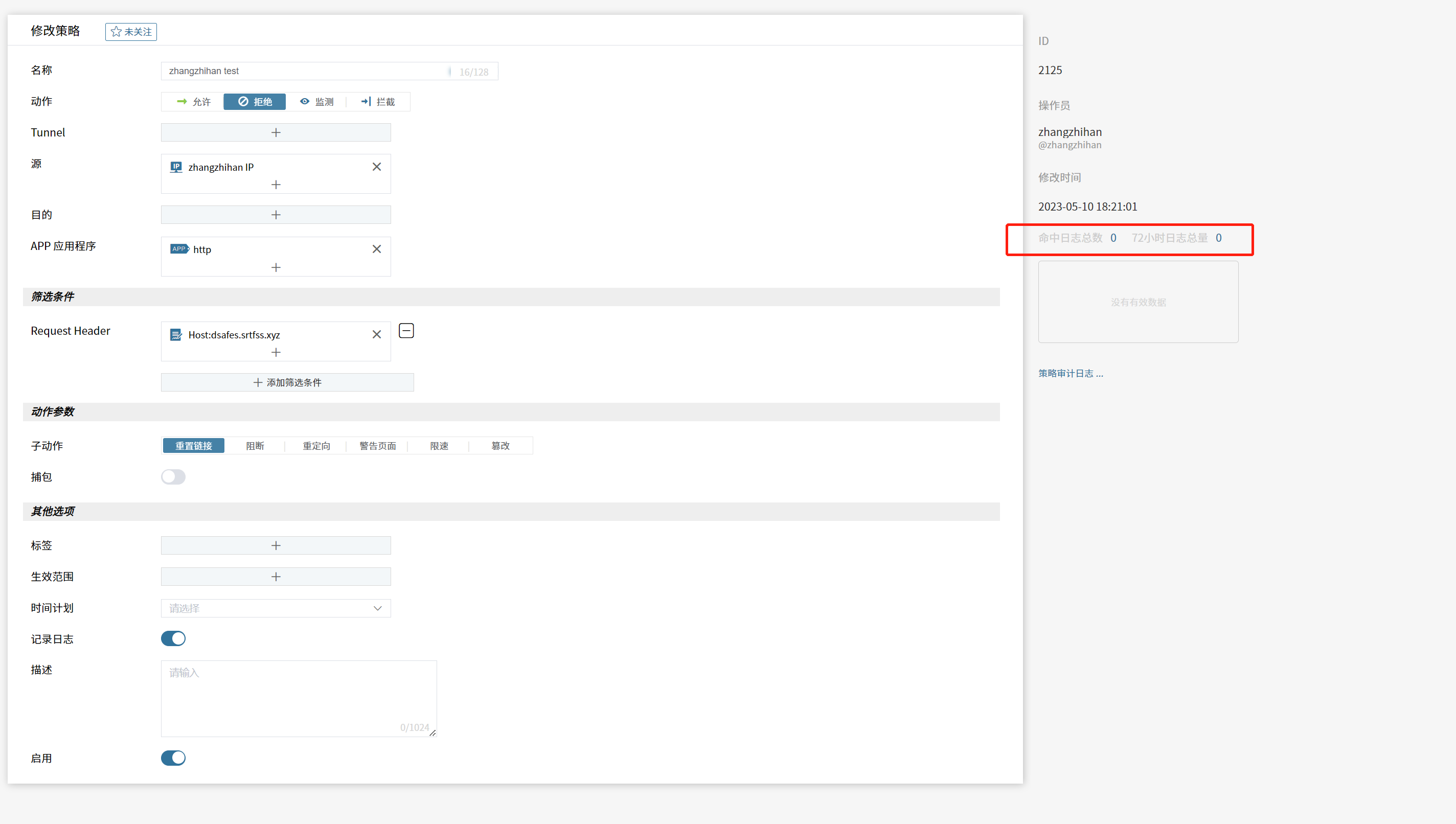Add a tag via 标签 plus
The image size is (1456, 824).
pyautogui.click(x=276, y=545)
